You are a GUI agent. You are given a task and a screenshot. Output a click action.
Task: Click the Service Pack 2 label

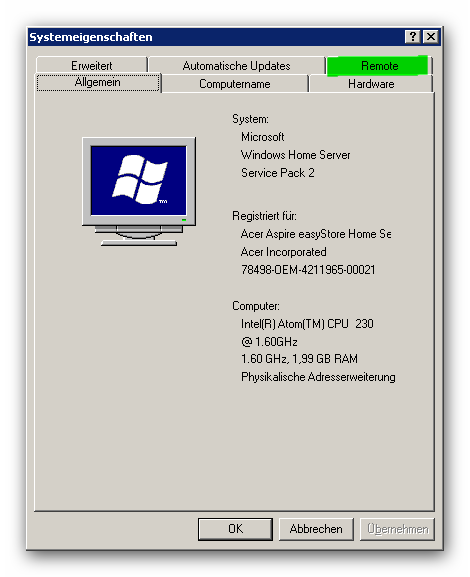(x=278, y=173)
